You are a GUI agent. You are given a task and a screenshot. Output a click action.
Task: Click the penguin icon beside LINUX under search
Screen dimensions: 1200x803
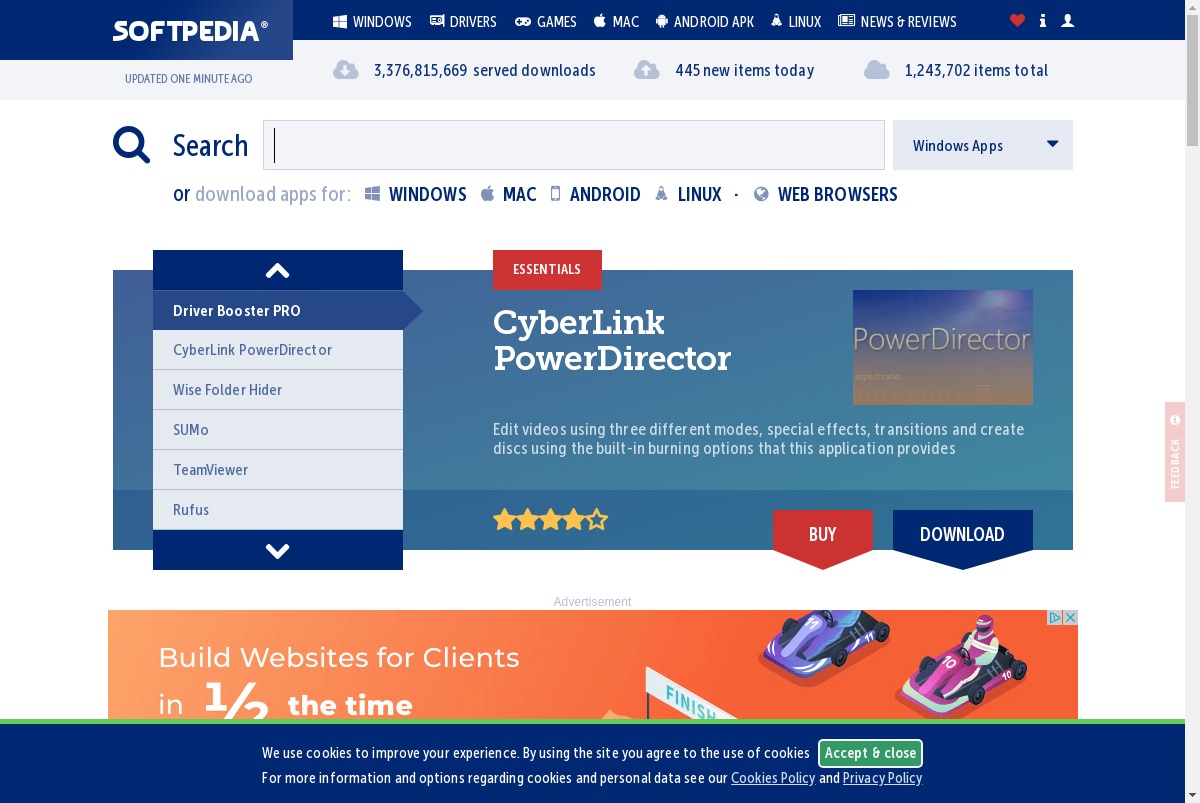coord(661,194)
